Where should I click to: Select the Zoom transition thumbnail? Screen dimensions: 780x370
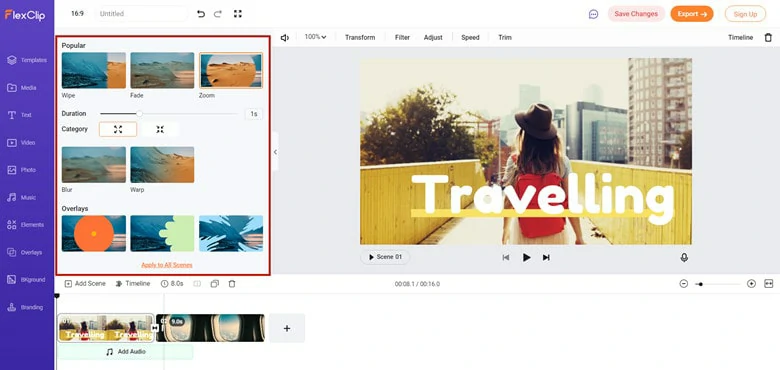pos(231,71)
